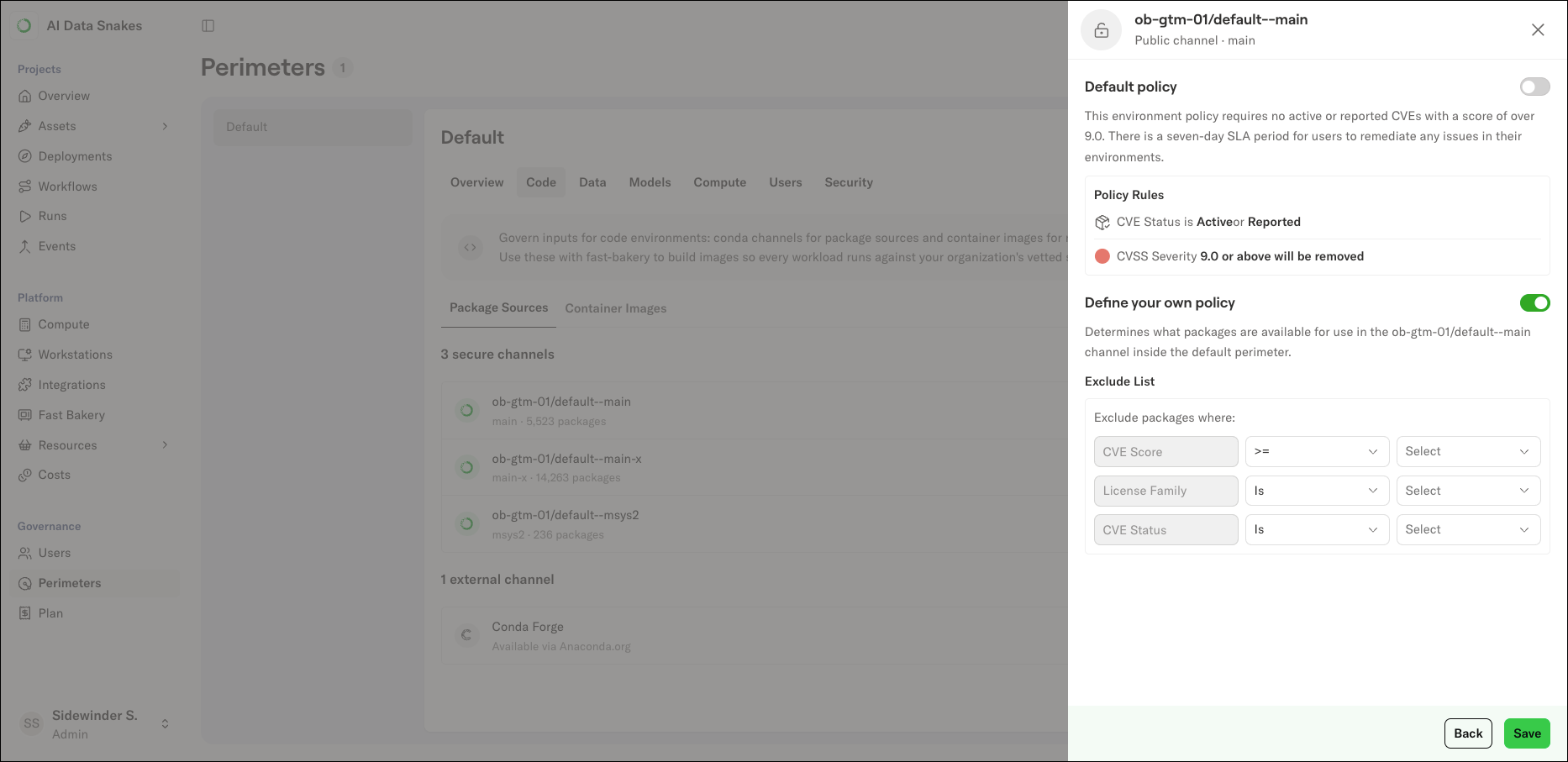Collapse the sidebar with the panel icon
This screenshot has width=1568, height=762.
(x=208, y=26)
